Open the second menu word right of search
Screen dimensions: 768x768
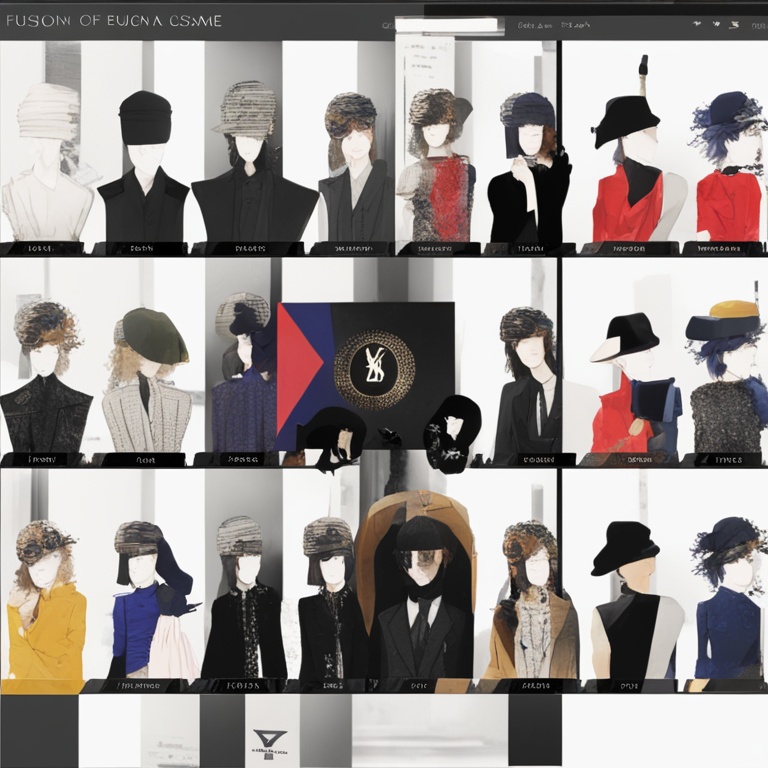[576, 24]
